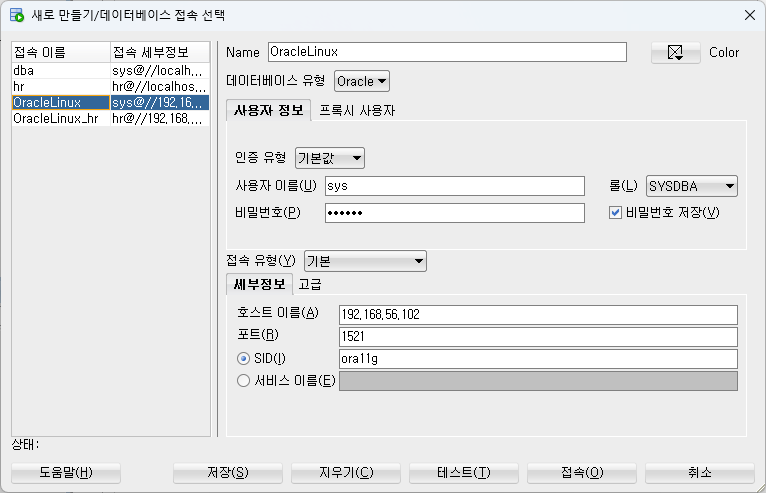Click the 지우기 button
Viewport: 766px width, 493px height.
346,472
